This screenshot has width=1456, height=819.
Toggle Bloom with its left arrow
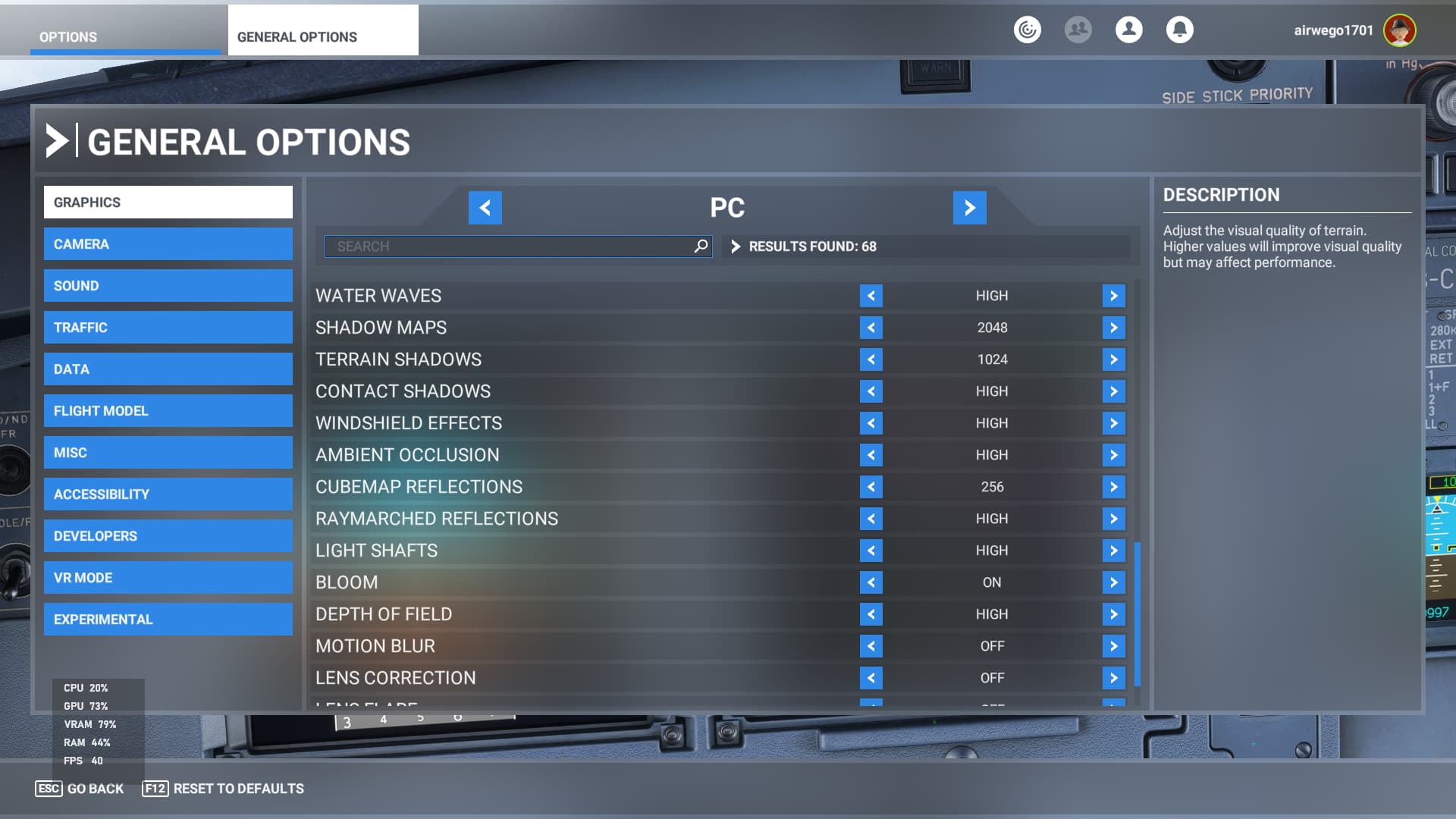pos(871,582)
